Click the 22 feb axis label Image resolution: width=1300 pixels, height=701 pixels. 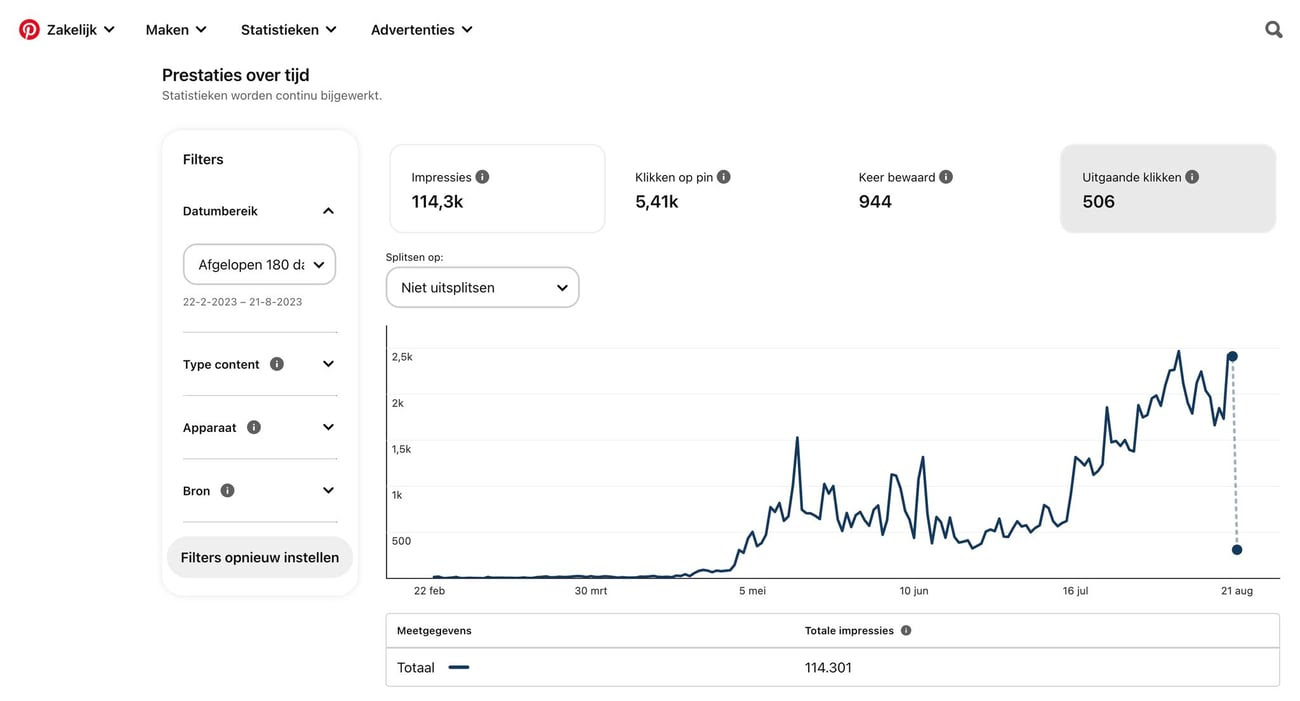click(x=429, y=591)
